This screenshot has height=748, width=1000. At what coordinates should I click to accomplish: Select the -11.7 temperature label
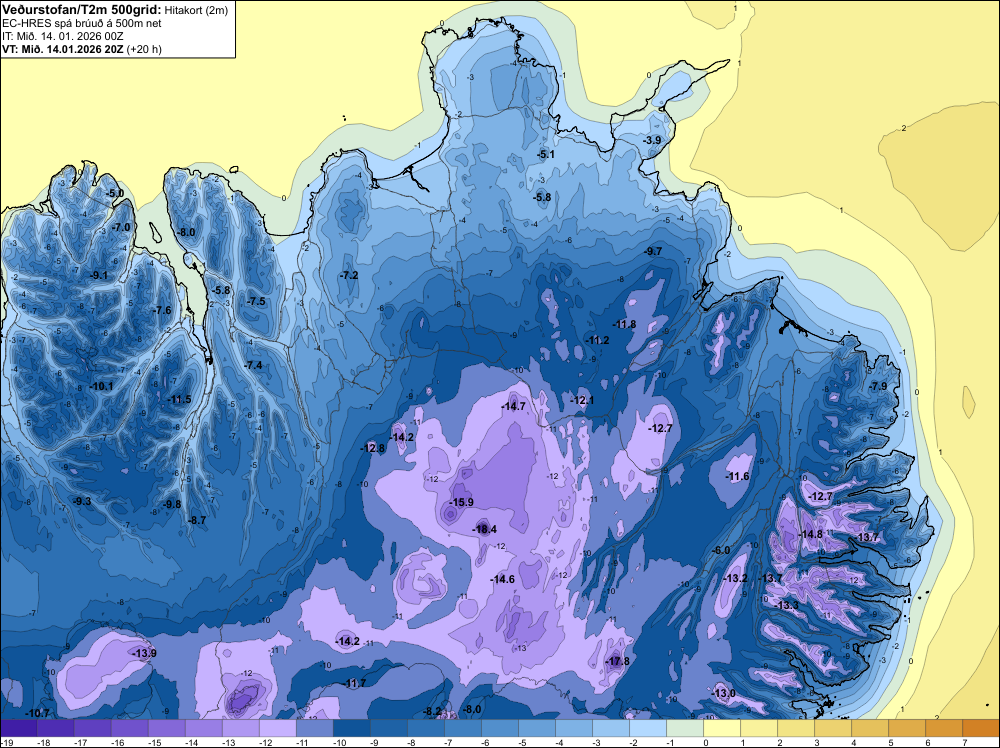355,684
